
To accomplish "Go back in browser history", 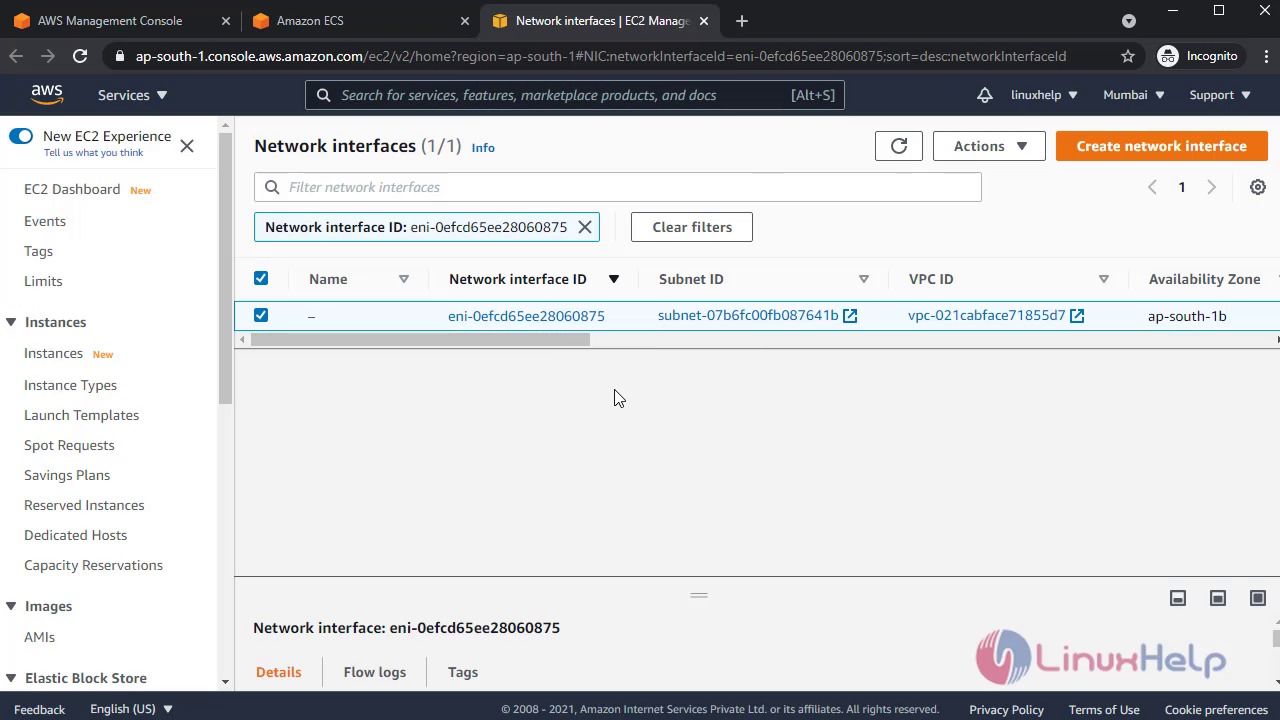I will [x=16, y=56].
